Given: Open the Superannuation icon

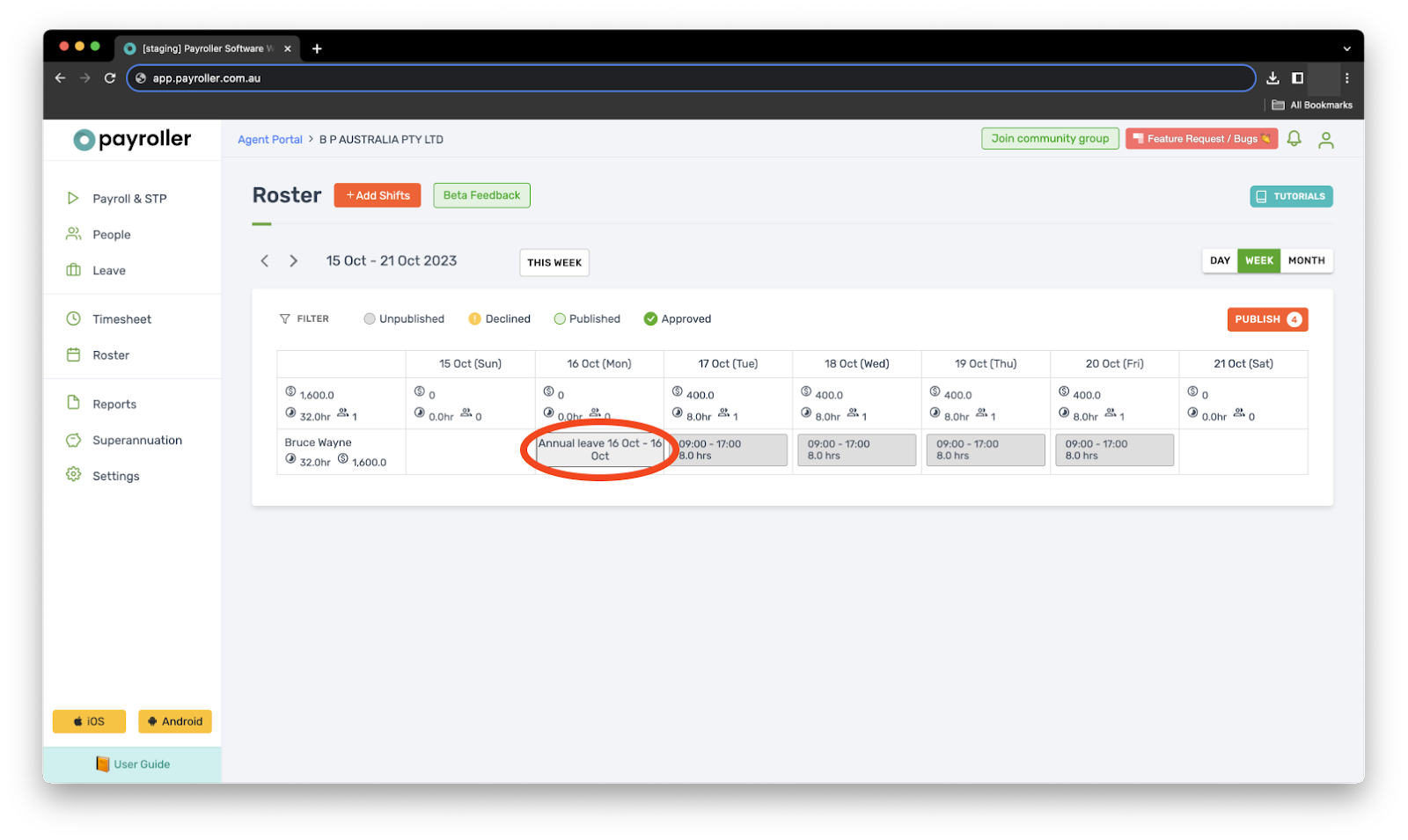Looking at the screenshot, I should [74, 440].
